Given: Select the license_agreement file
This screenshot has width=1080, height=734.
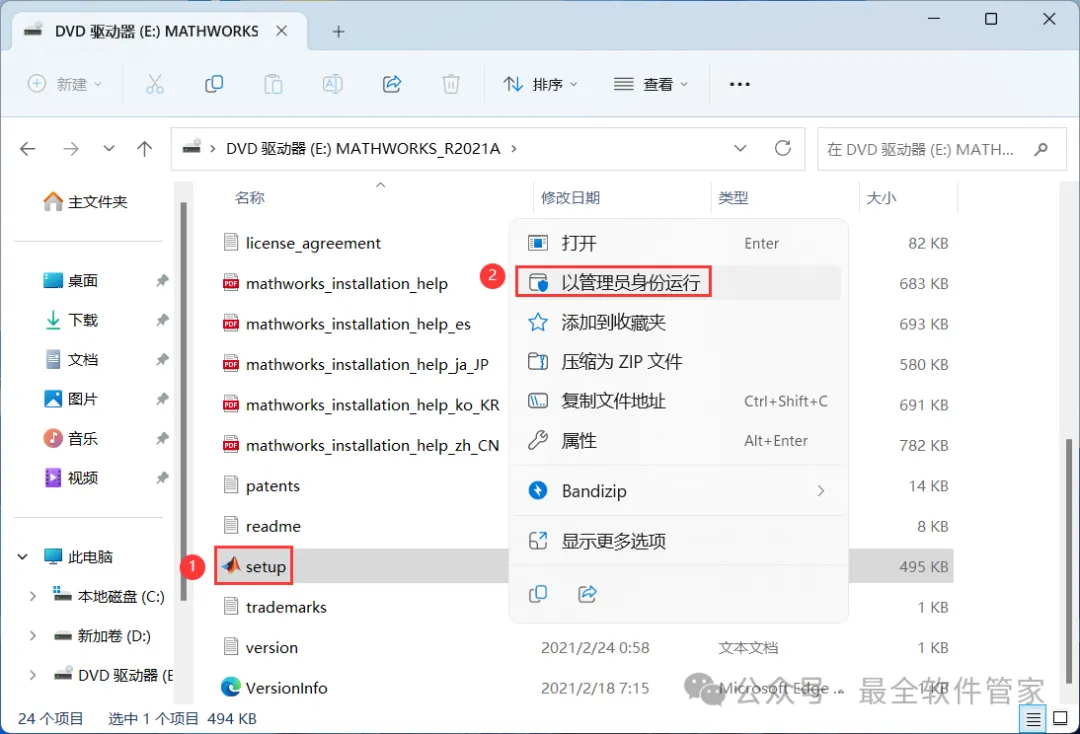Looking at the screenshot, I should point(303,243).
